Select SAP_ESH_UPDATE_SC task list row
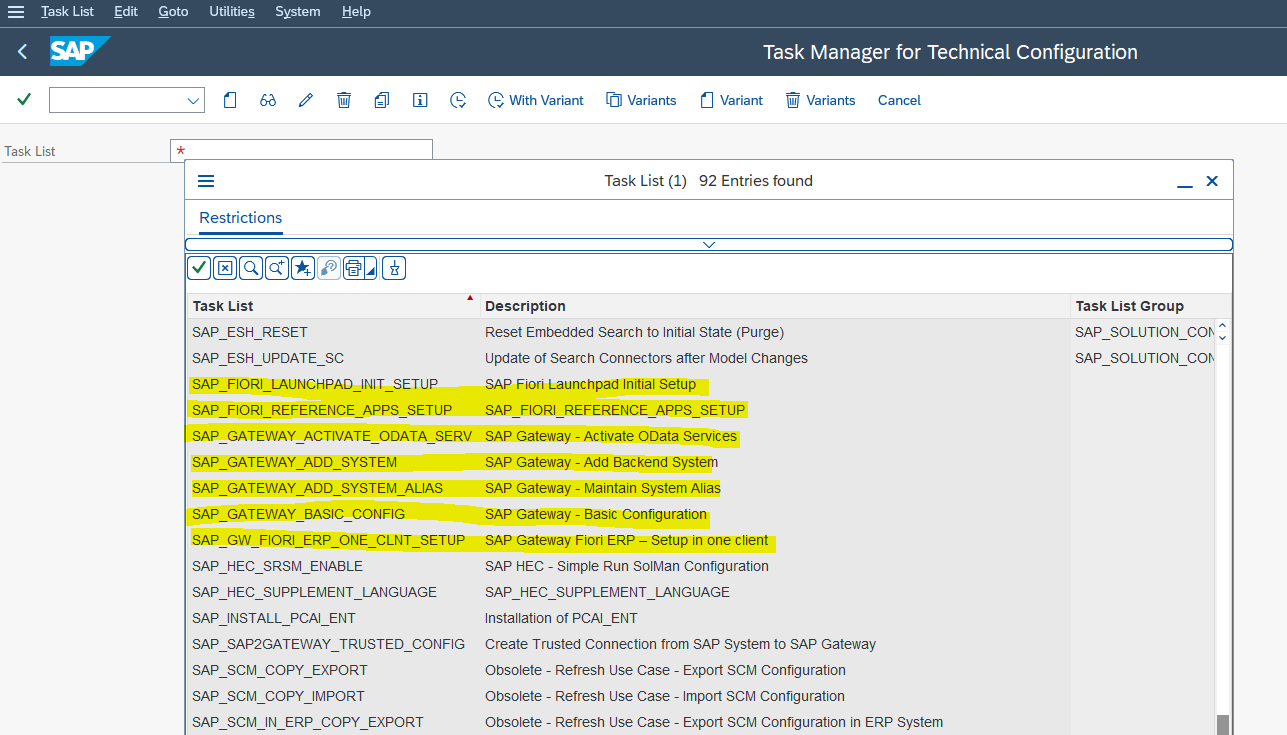Viewport: 1287px width, 735px height. pyautogui.click(x=268, y=358)
